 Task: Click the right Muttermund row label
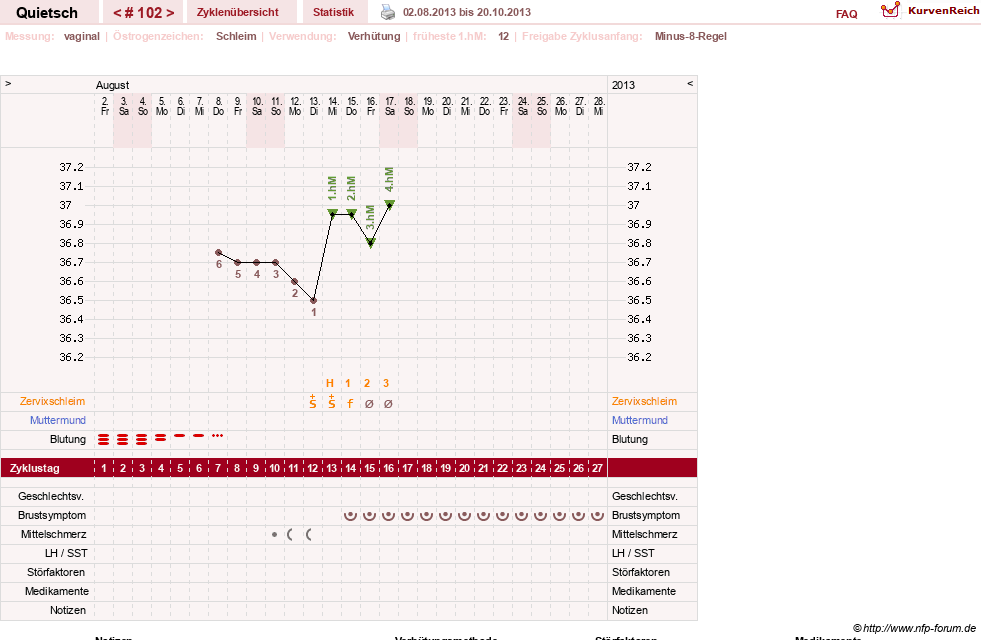[639, 420]
